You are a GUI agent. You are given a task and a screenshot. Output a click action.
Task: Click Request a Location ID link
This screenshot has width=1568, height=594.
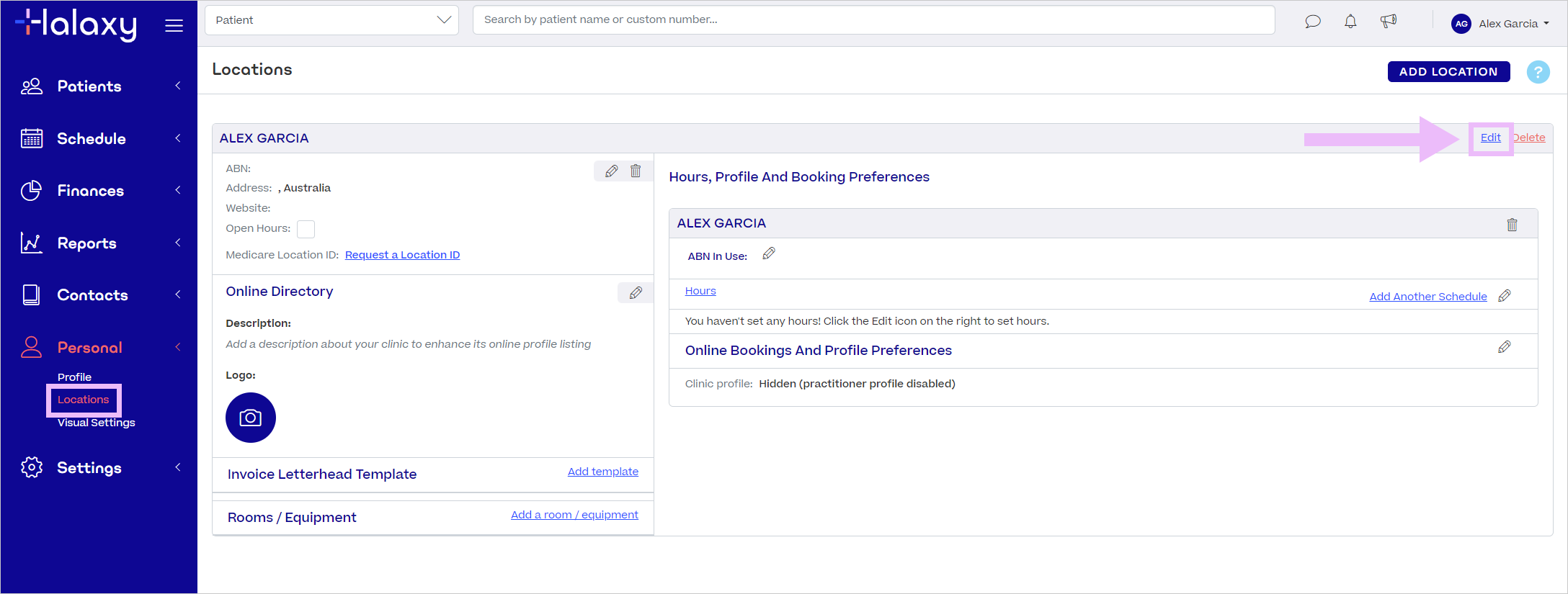point(402,255)
